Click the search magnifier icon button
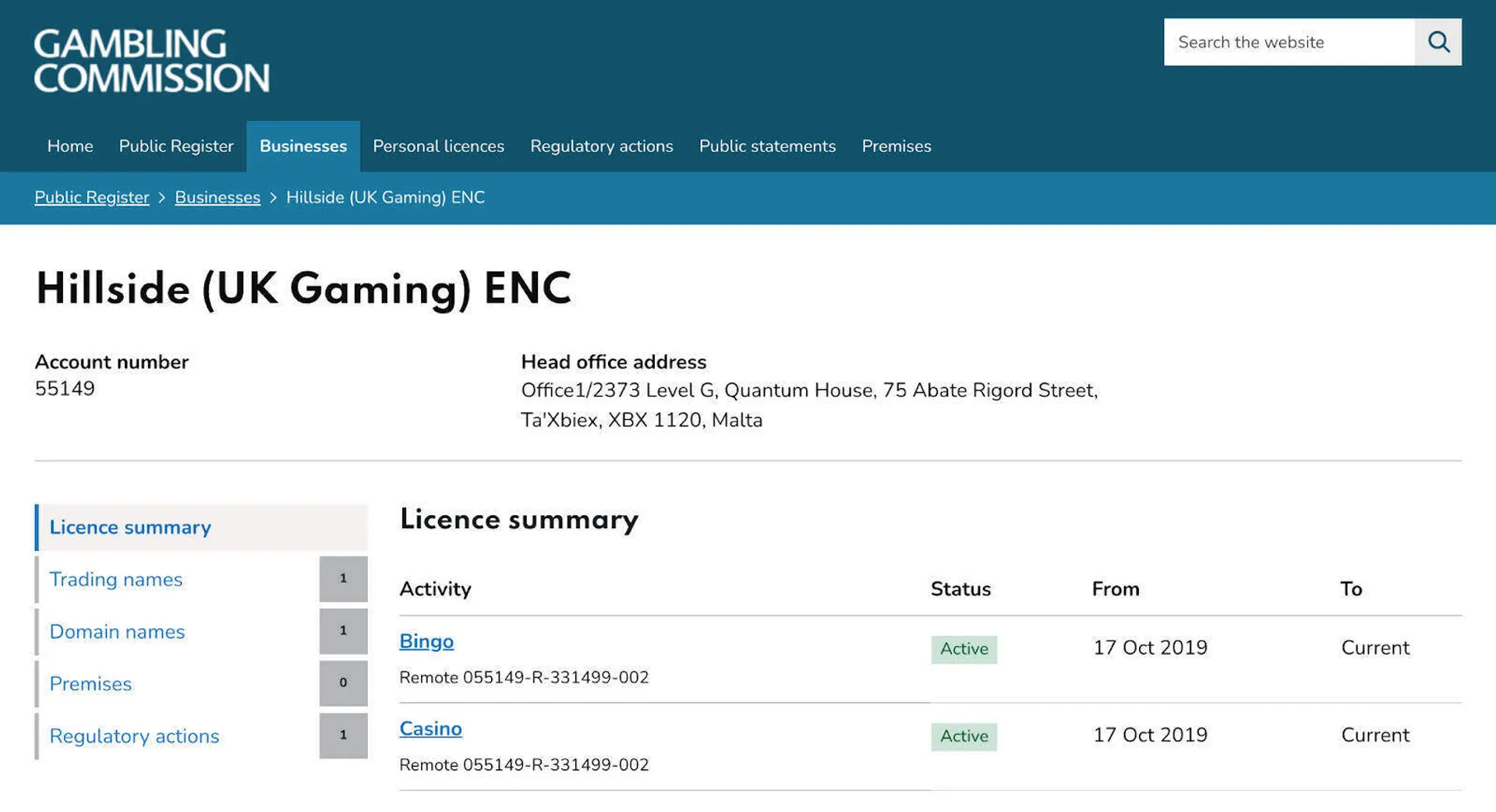The height and width of the screenshot is (812, 1496). coord(1438,42)
